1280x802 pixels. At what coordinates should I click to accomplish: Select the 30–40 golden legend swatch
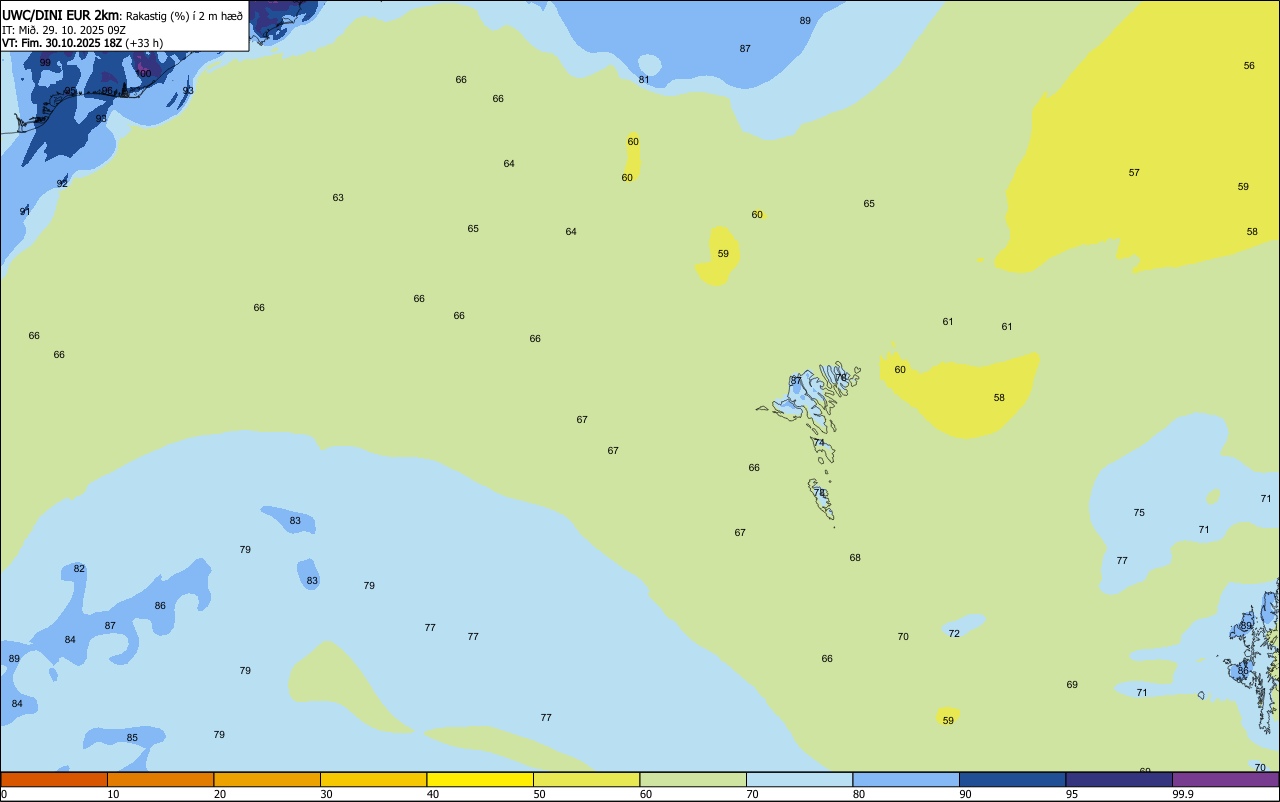tap(373, 779)
